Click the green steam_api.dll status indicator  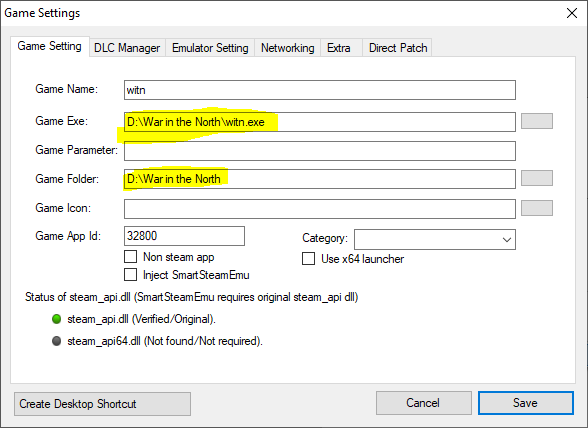pos(57,319)
